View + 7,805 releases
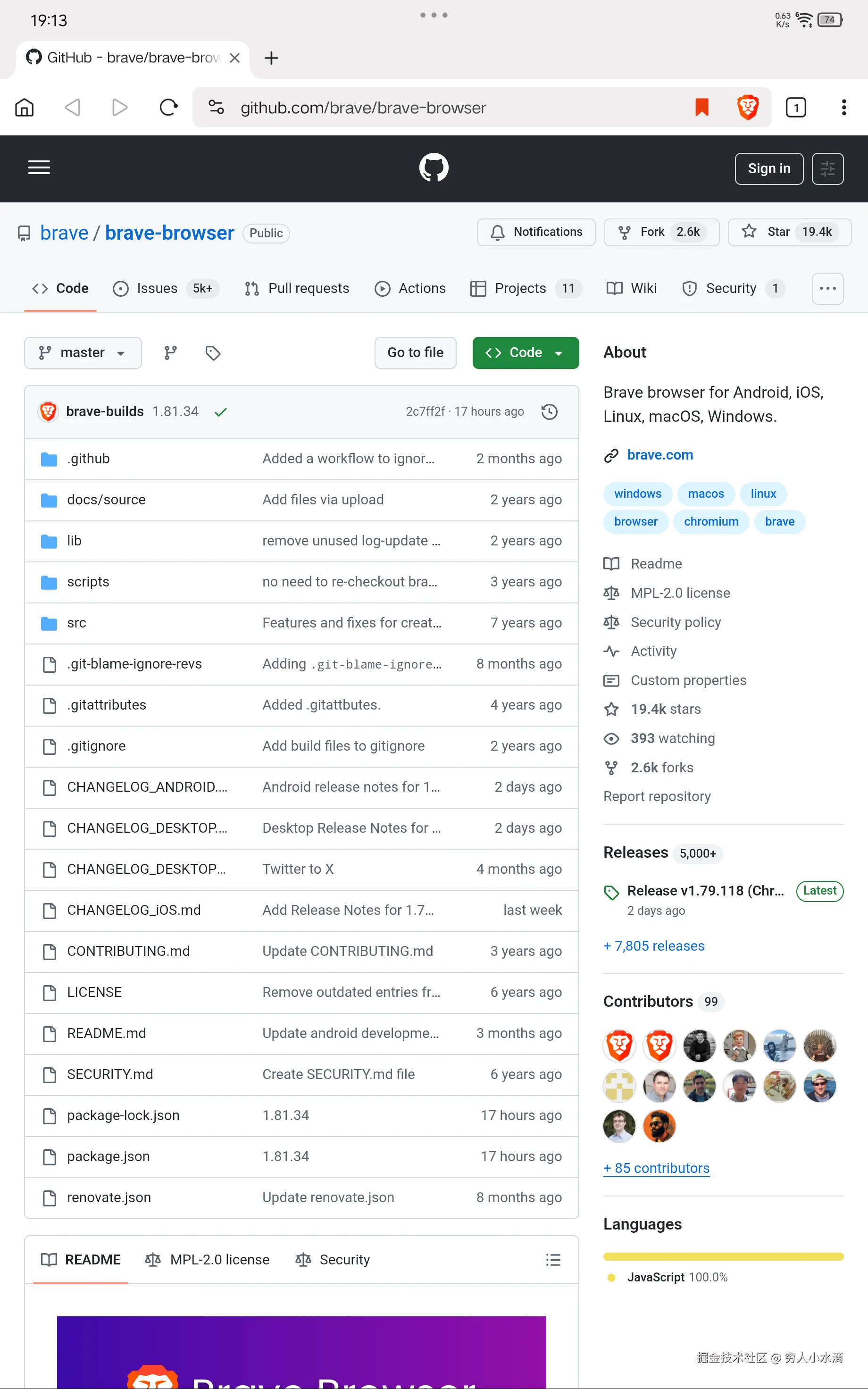 pos(654,946)
